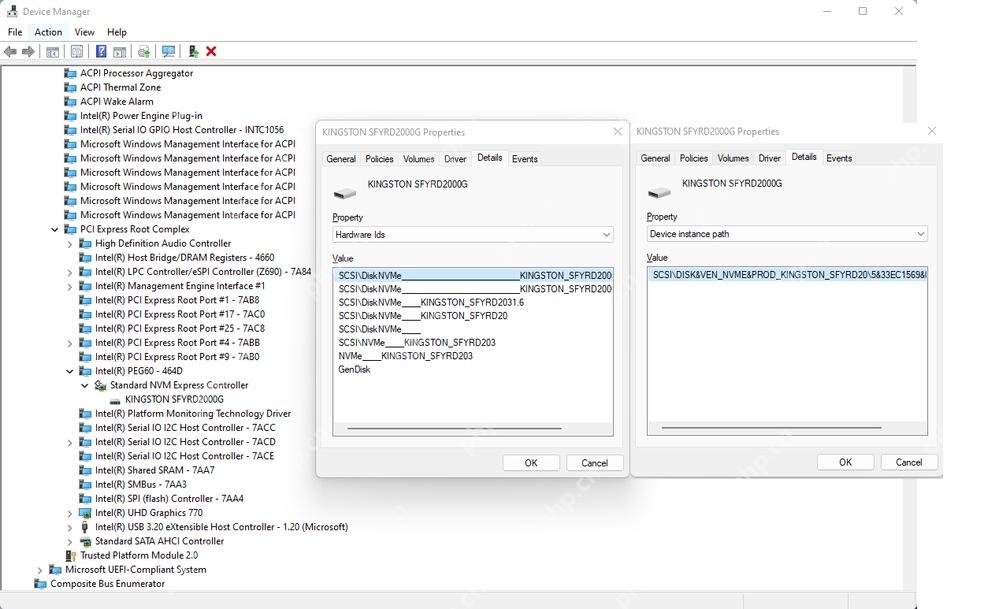
Task: Click the Standard SATA AHCI Controller icon
Action: point(85,541)
